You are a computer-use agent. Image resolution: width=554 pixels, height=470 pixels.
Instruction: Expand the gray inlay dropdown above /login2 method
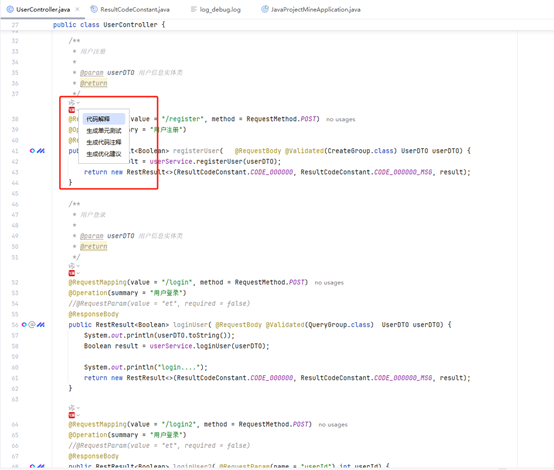[74, 408]
